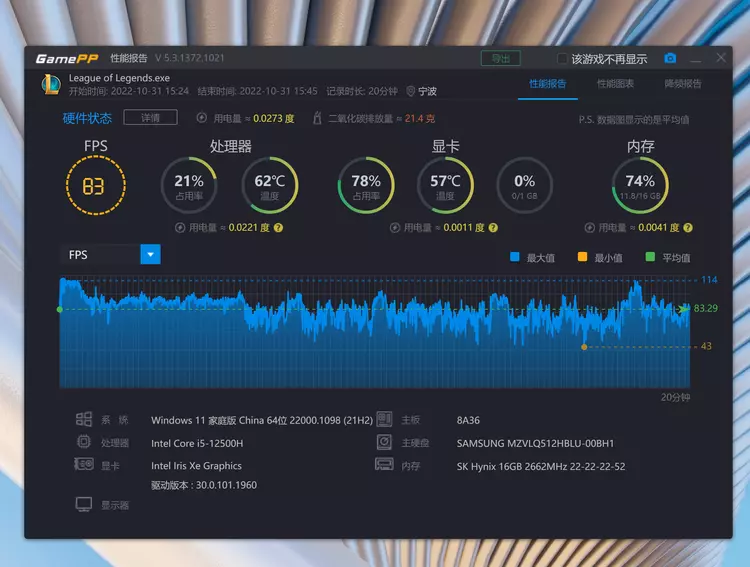Toggle the blue 最大值 legend series

point(515,257)
